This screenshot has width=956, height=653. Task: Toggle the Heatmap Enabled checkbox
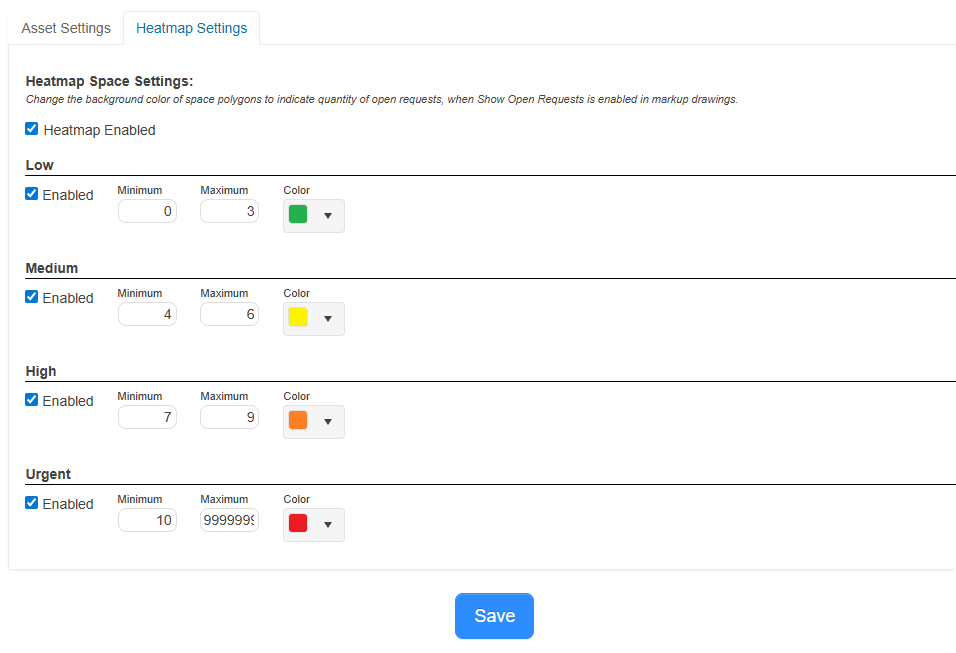pos(31,129)
